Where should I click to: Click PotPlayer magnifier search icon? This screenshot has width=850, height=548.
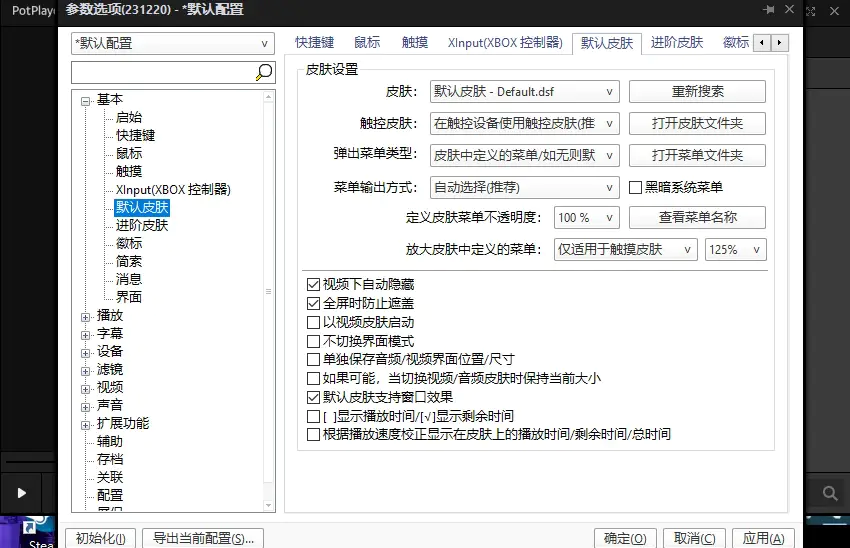click(x=830, y=493)
